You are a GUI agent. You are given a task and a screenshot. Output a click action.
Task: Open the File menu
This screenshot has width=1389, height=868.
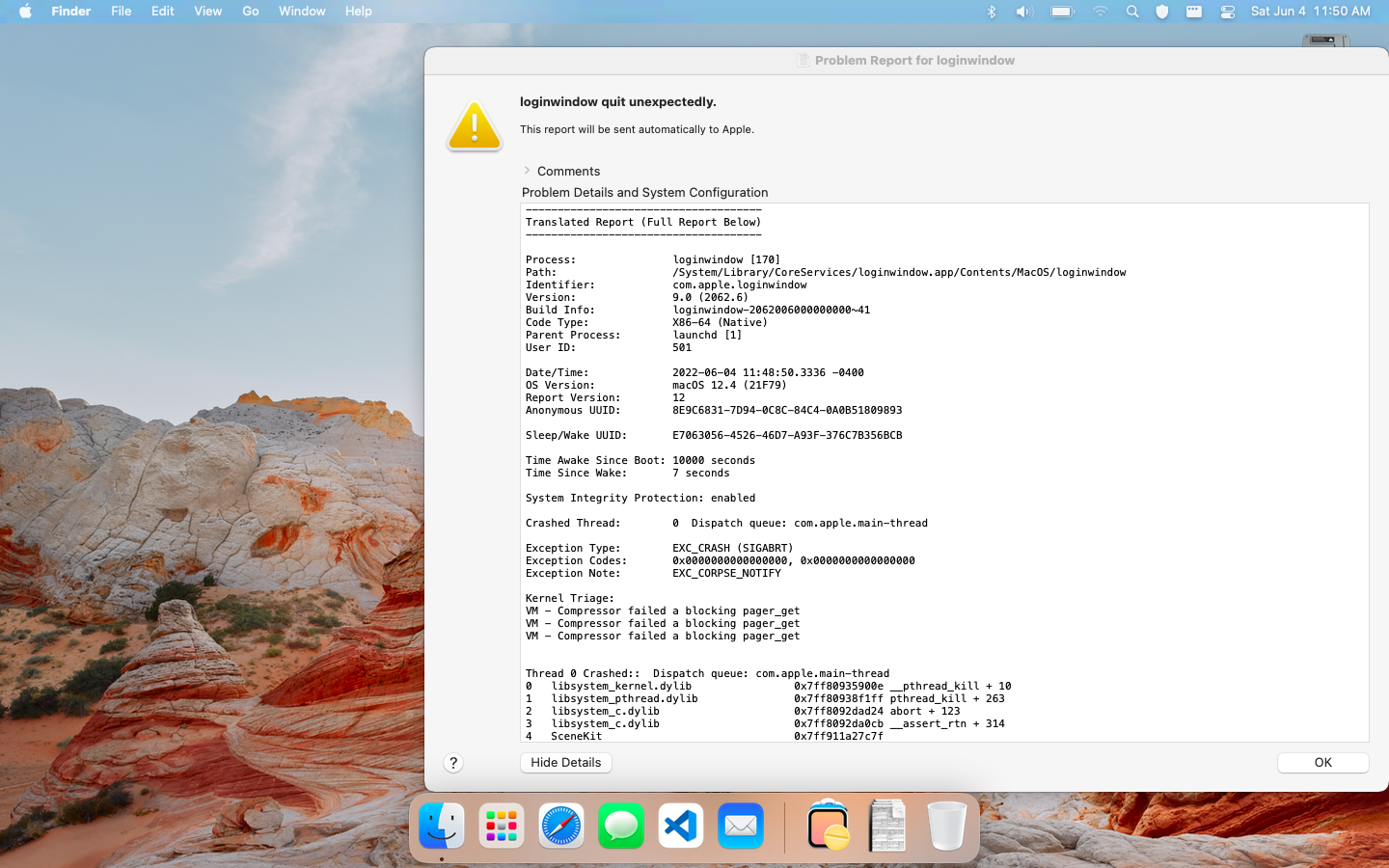[122, 12]
